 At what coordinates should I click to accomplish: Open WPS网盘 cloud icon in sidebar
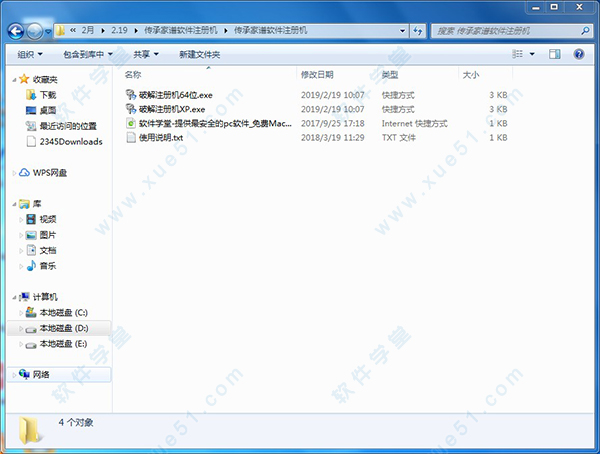[x=25, y=172]
